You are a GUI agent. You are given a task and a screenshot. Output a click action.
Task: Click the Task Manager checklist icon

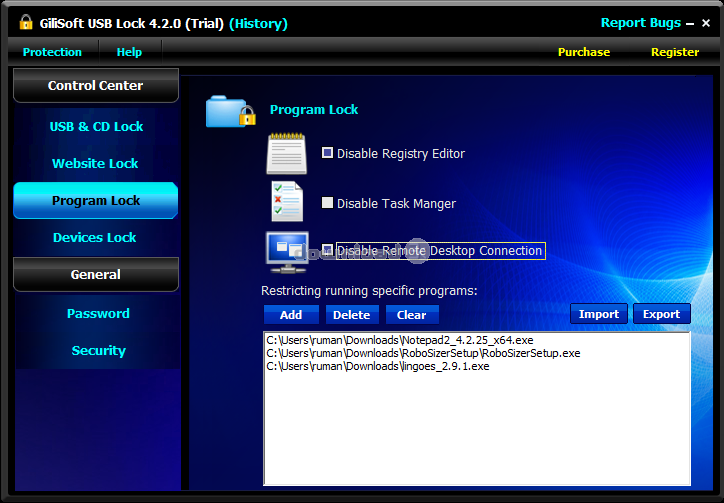click(287, 201)
